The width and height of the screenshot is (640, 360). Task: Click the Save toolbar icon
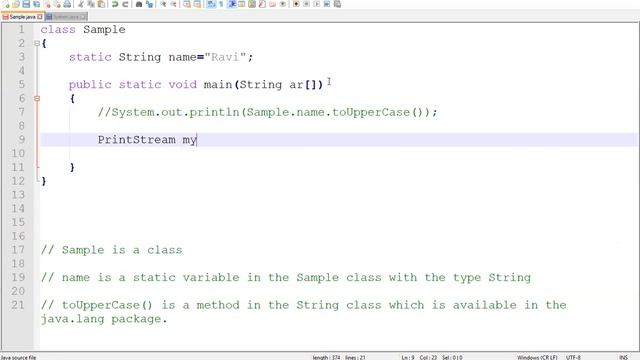click(x=26, y=4)
